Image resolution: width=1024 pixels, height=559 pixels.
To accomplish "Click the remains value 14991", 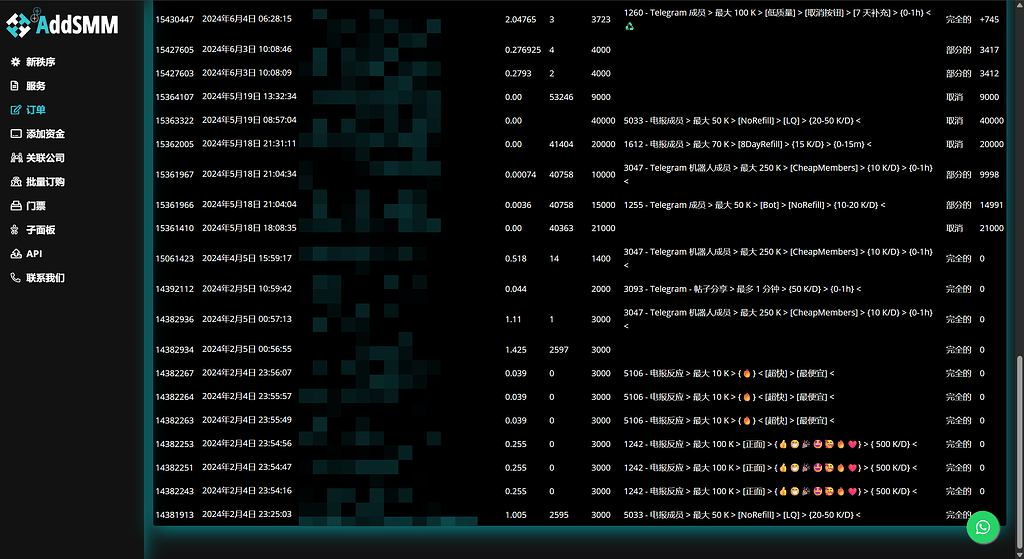I will tap(991, 205).
